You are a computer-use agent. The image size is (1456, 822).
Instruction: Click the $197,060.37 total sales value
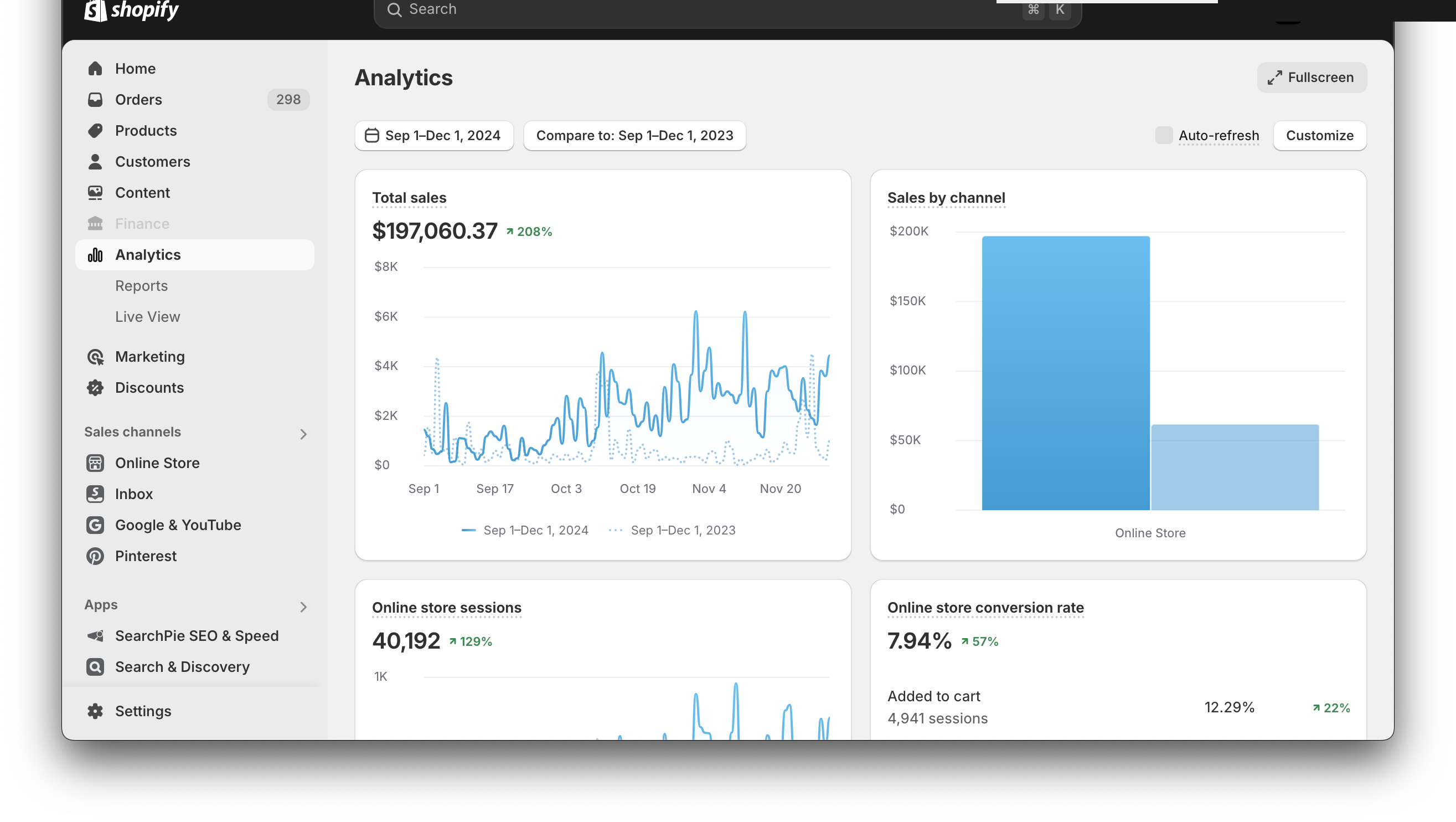pyautogui.click(x=435, y=231)
